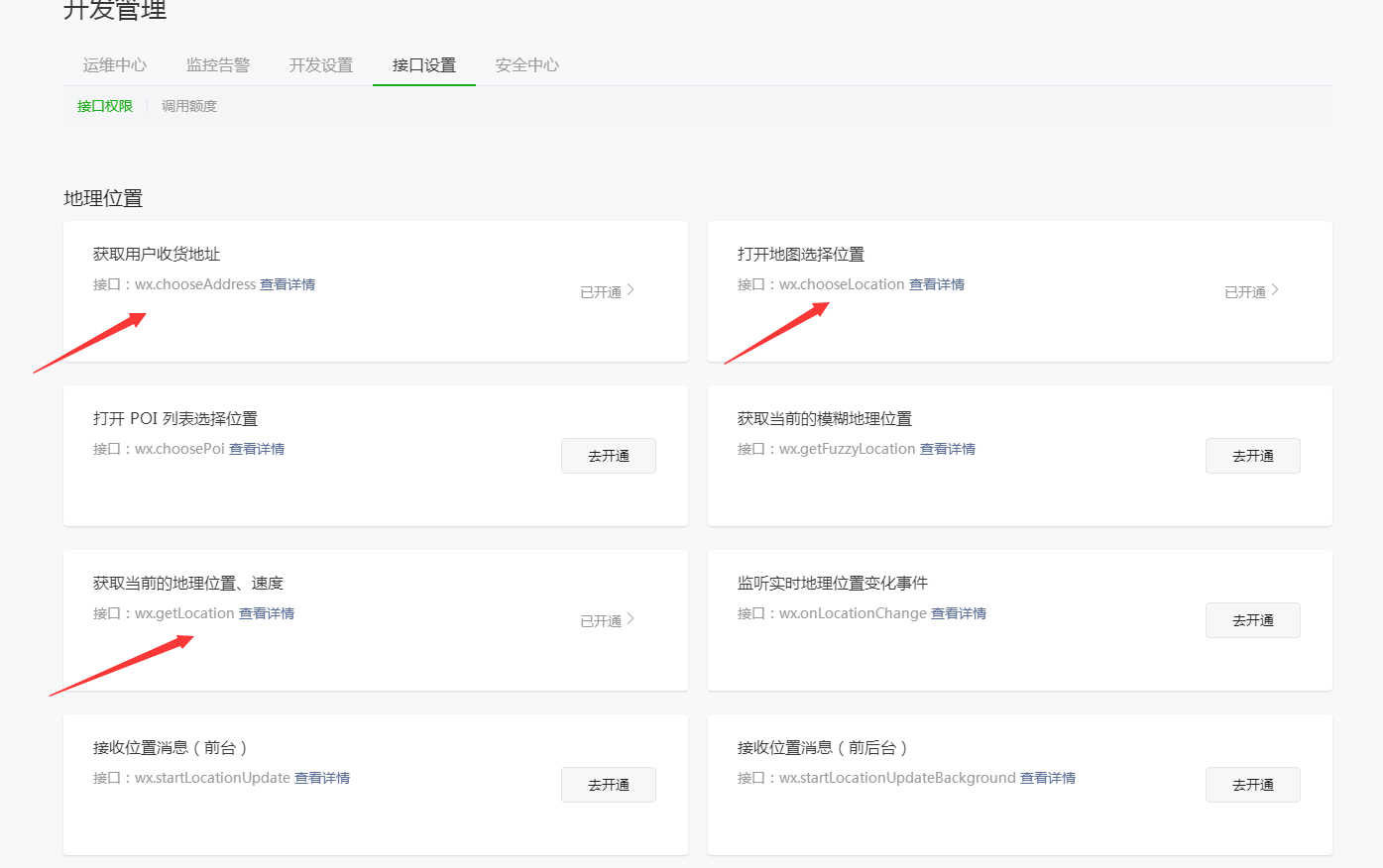Viewport: 1383px width, 868px height.
Task: Open the 监控告警 tab
Action: point(218,64)
